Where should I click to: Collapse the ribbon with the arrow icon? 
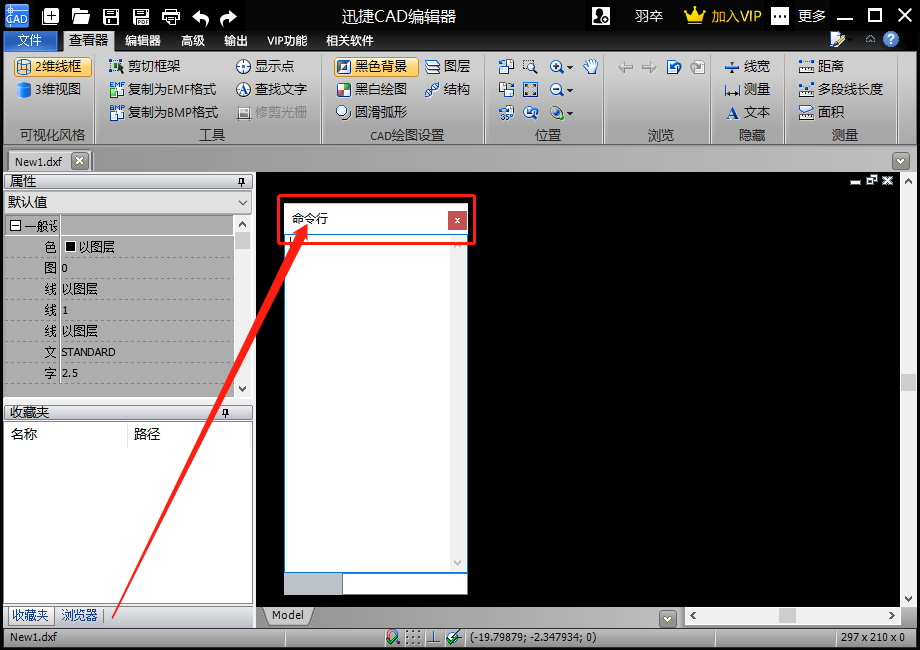click(870, 39)
